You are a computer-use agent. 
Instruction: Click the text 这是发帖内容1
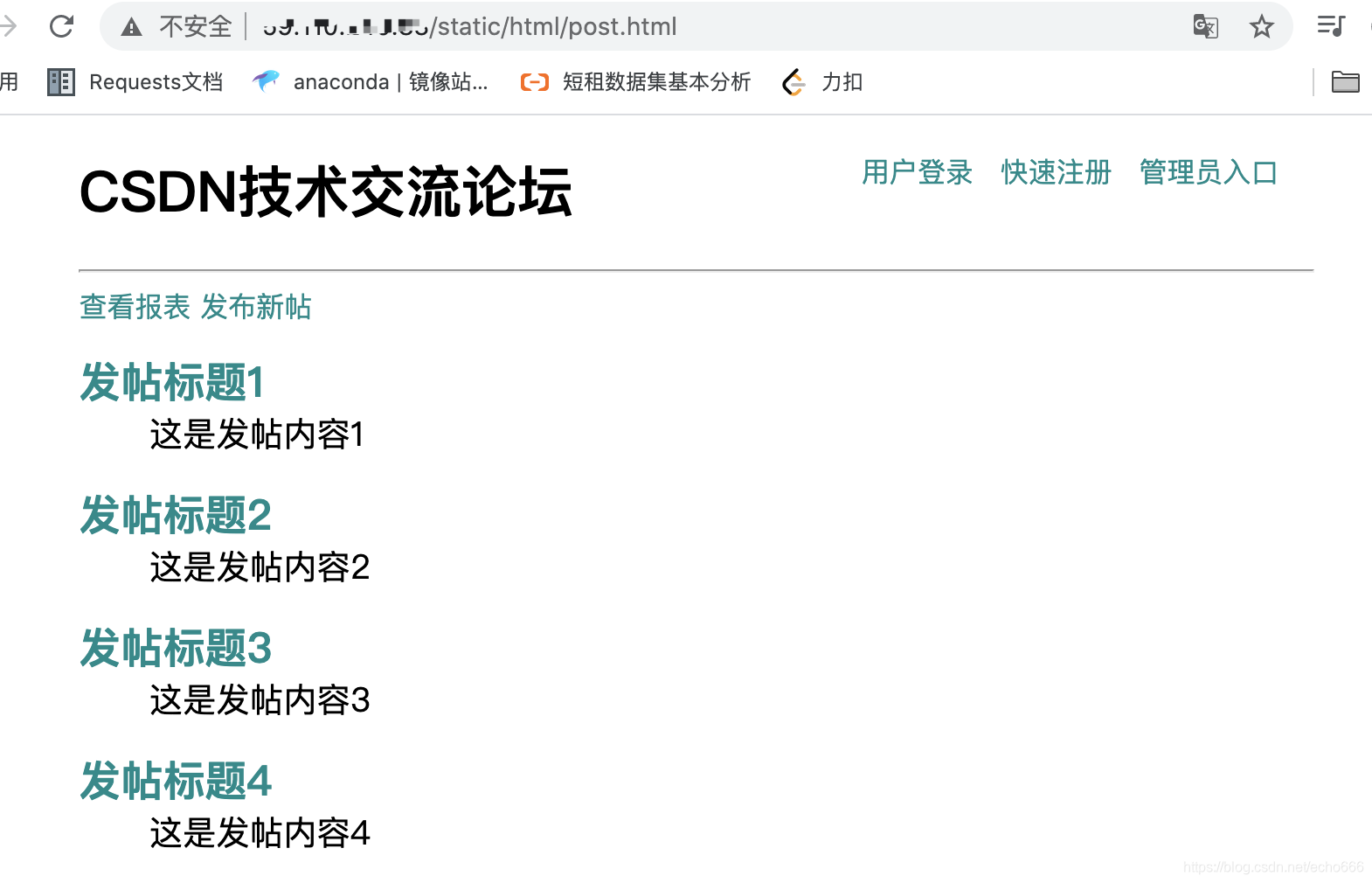[257, 435]
